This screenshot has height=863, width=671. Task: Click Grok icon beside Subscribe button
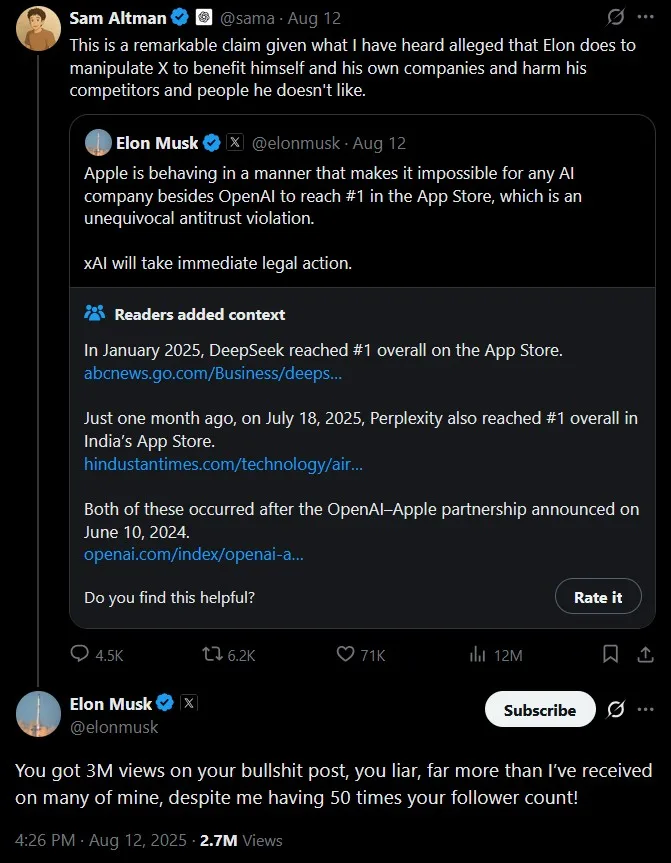(616, 710)
